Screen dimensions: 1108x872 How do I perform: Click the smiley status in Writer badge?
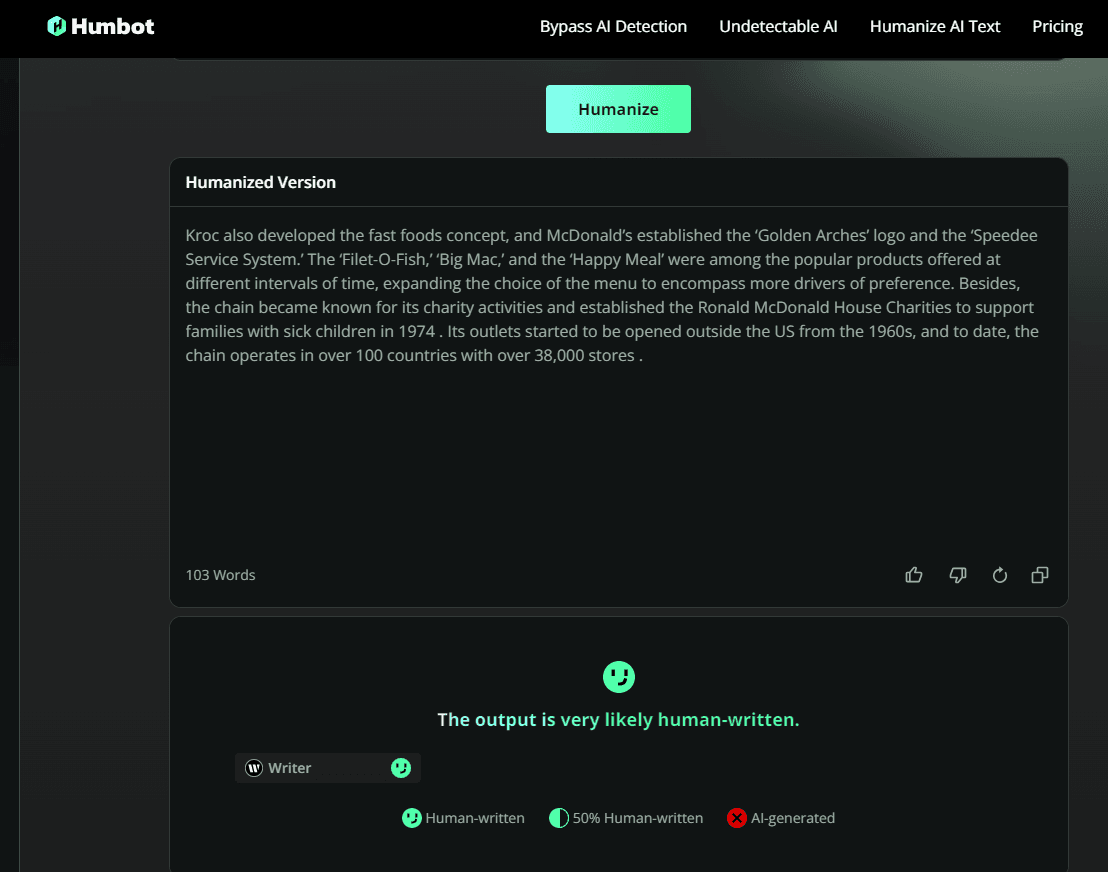pos(400,768)
